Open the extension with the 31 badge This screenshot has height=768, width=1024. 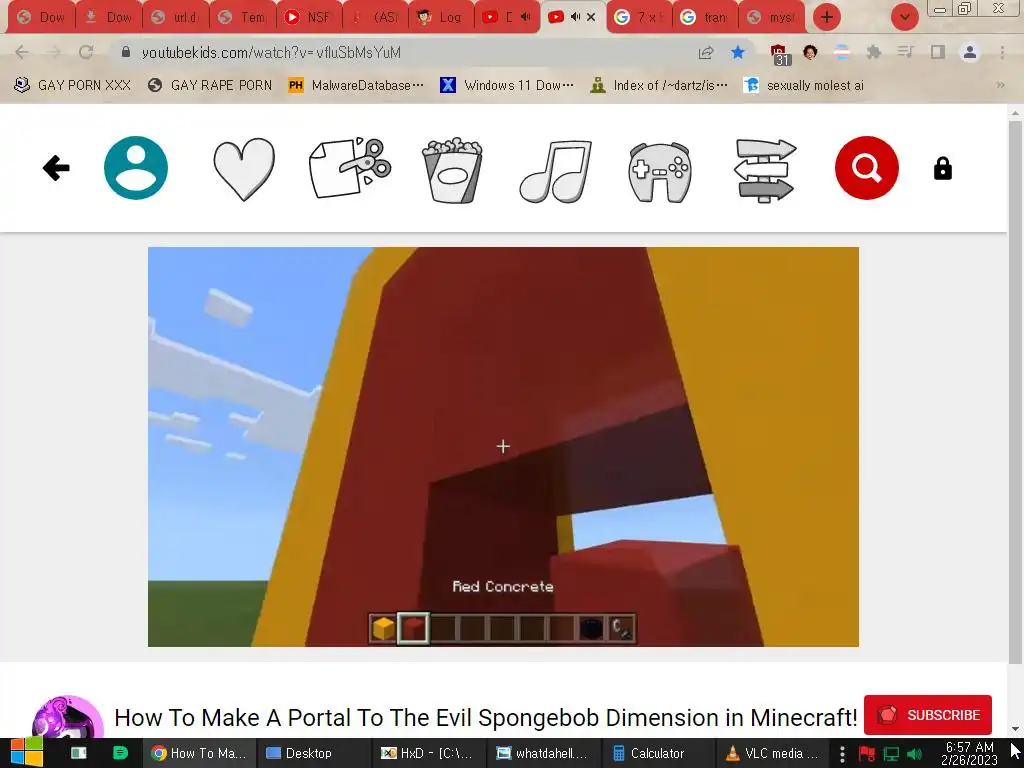[779, 54]
